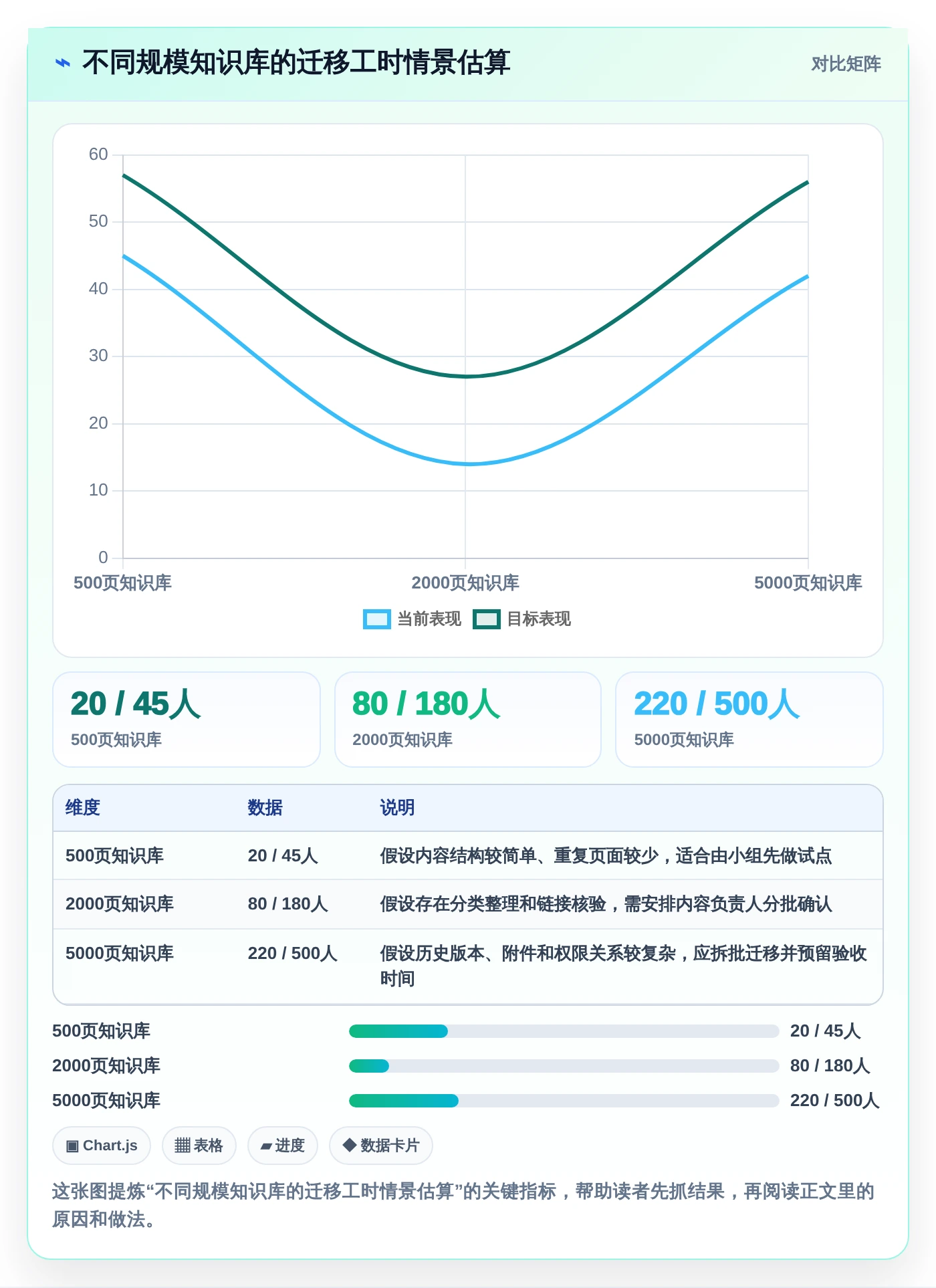Click the 500页知识库 progress bar

564,1031
